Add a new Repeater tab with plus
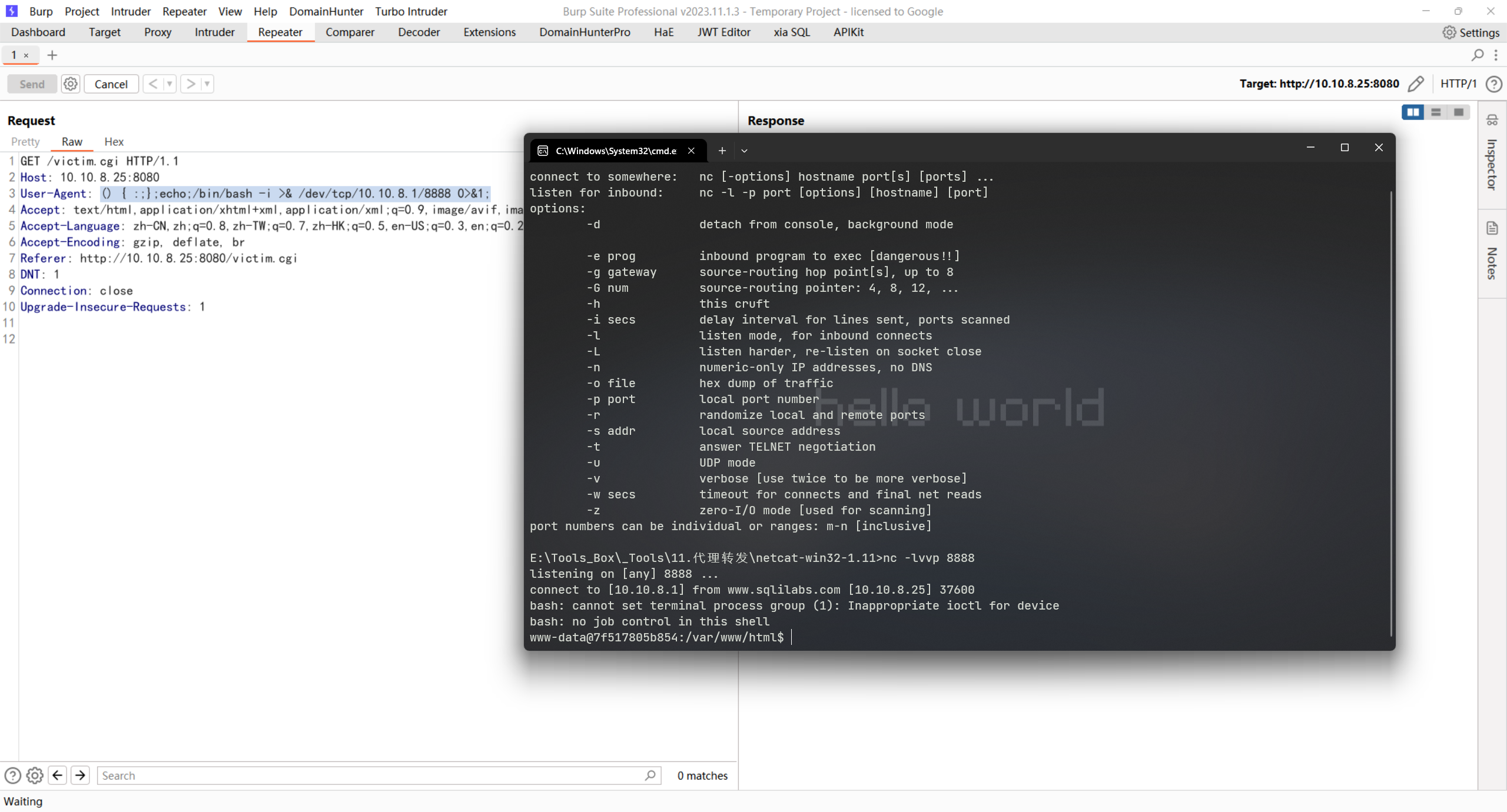 pos(52,55)
